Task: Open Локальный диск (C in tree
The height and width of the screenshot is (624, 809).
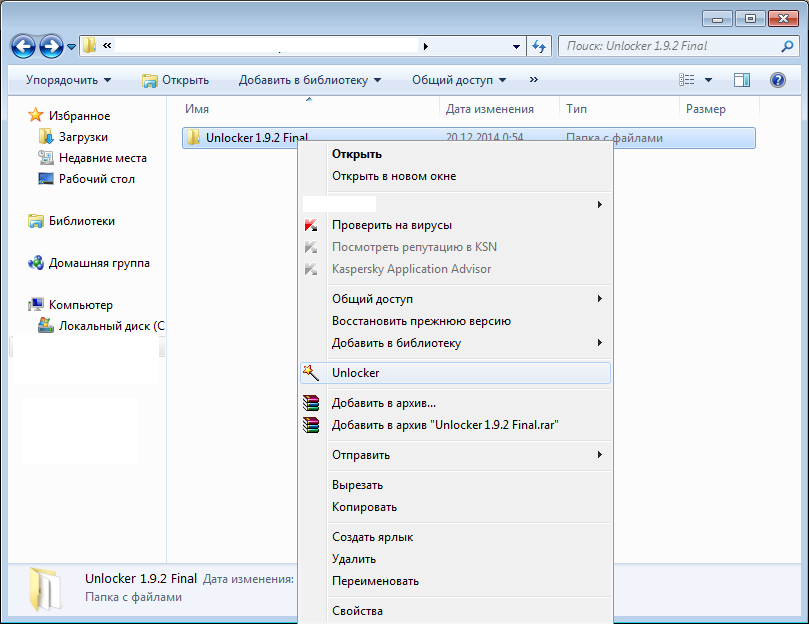Action: (x=111, y=326)
